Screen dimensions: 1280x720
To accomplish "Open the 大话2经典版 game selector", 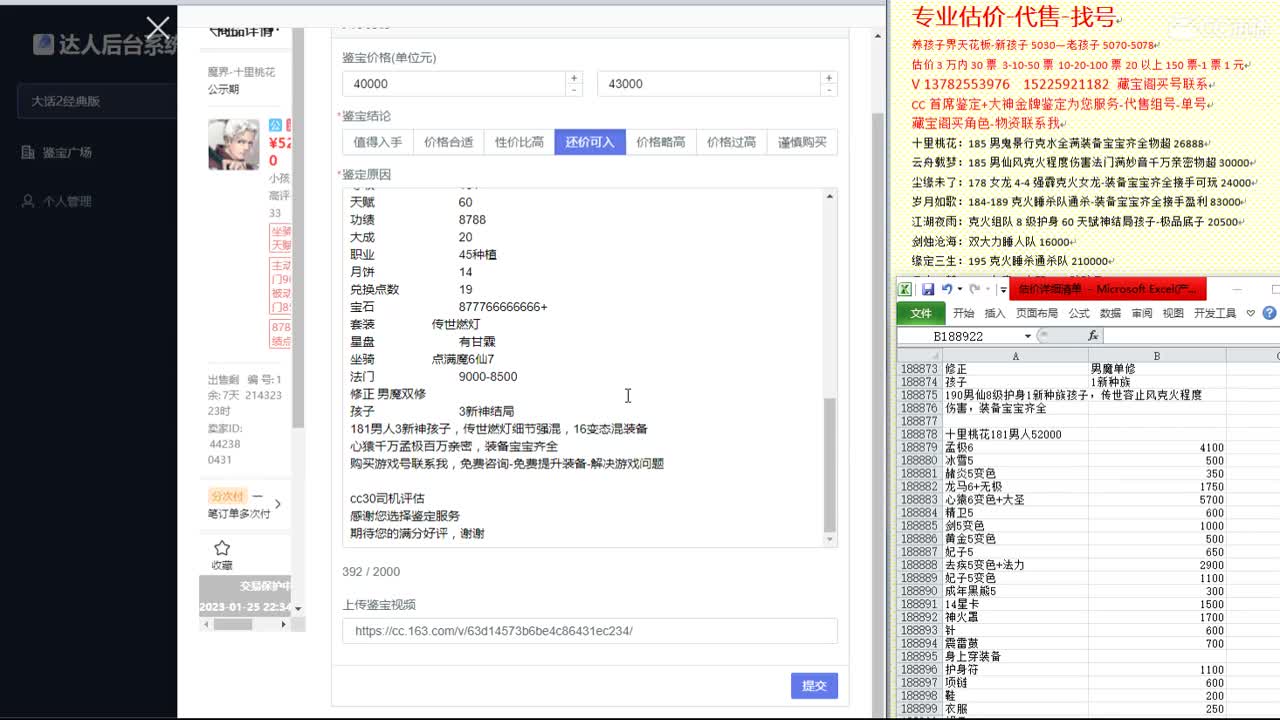I will tap(97, 101).
